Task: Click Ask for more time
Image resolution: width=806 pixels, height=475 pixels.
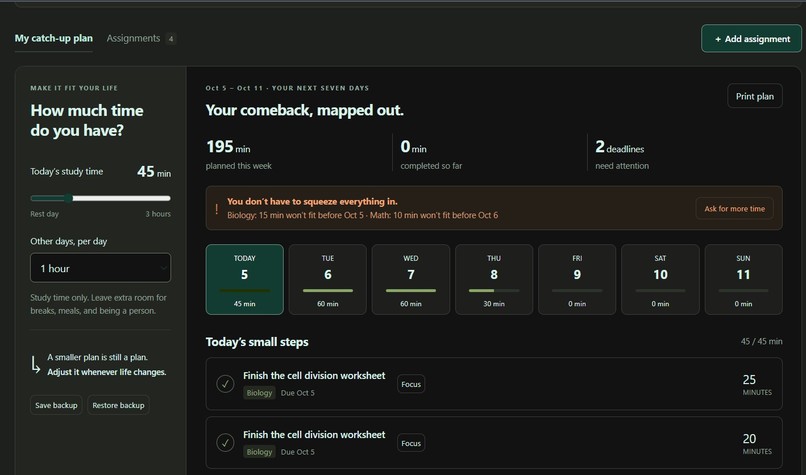Action: click(x=734, y=209)
